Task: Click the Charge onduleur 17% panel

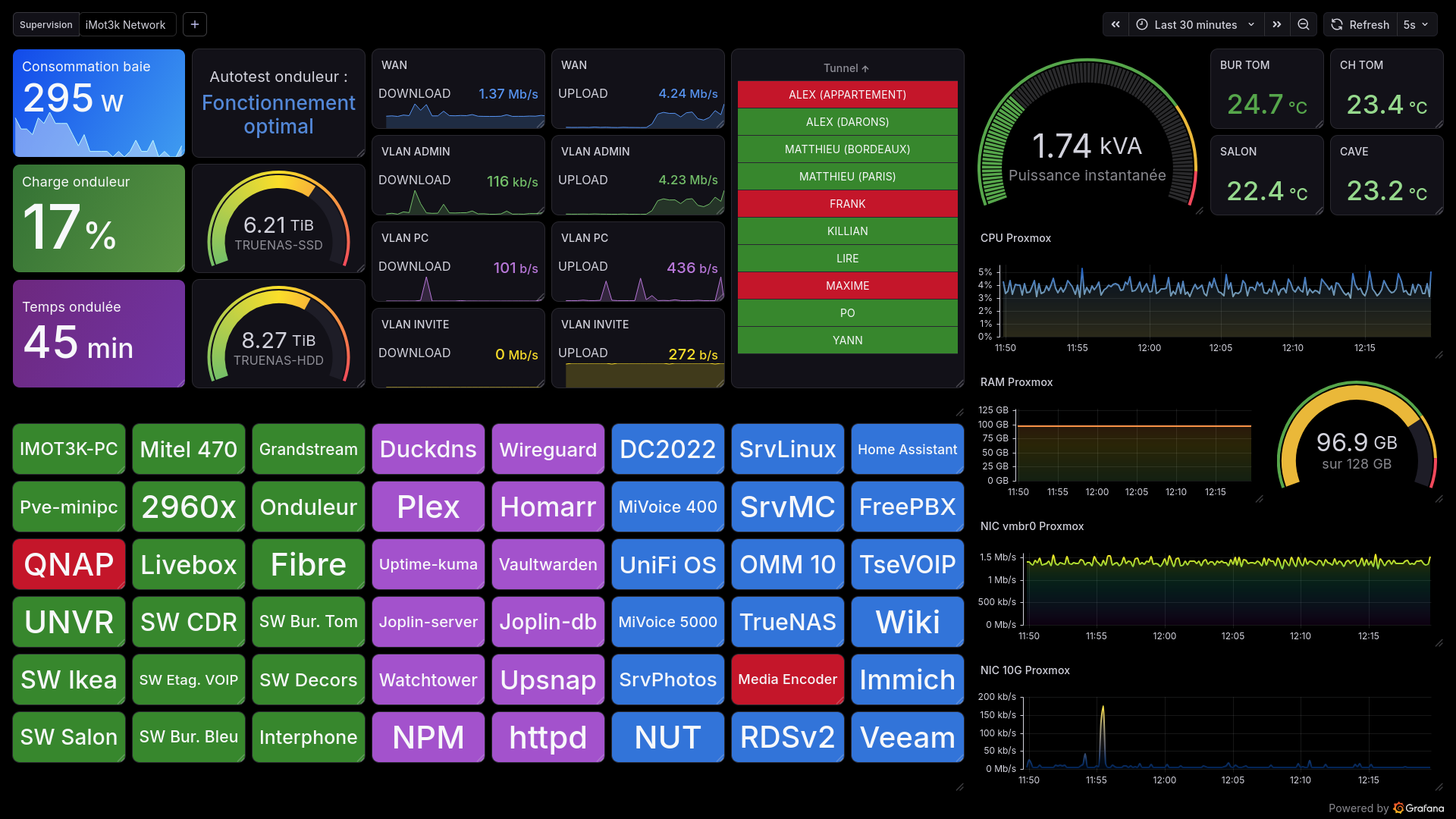Action: [99, 218]
